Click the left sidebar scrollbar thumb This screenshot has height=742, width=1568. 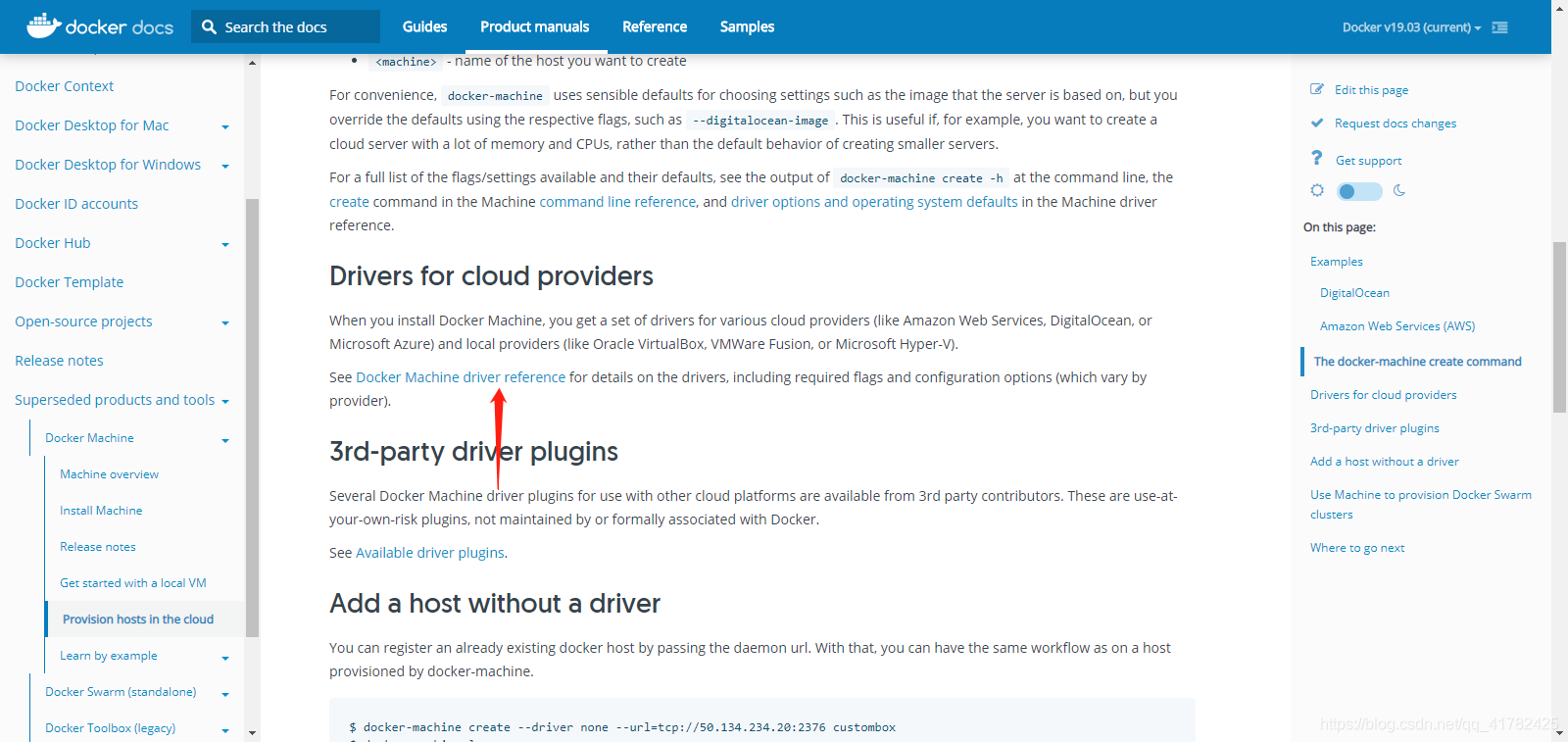click(252, 418)
